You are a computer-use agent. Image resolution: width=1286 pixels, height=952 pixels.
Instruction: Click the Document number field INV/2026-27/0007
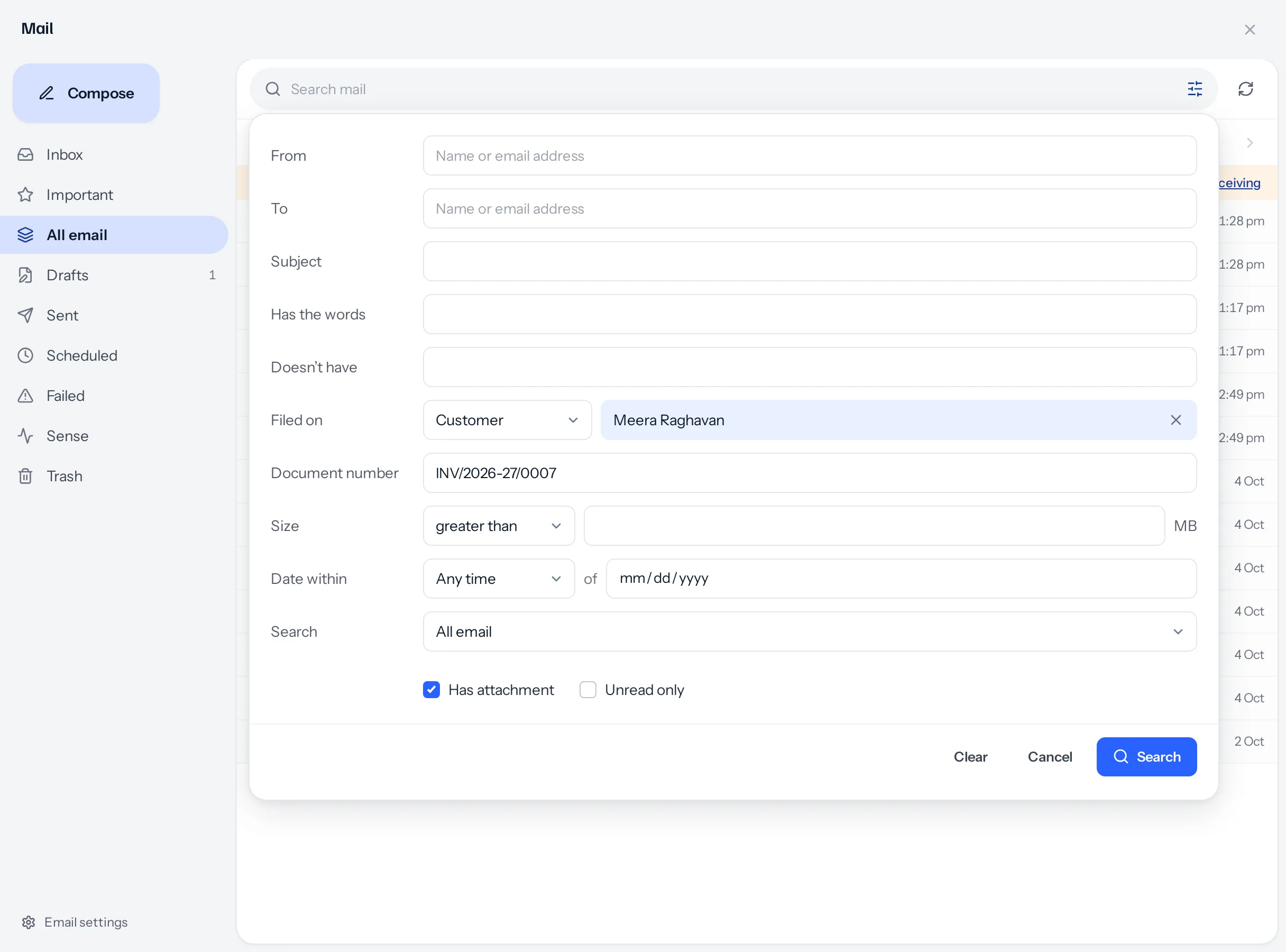(x=810, y=473)
